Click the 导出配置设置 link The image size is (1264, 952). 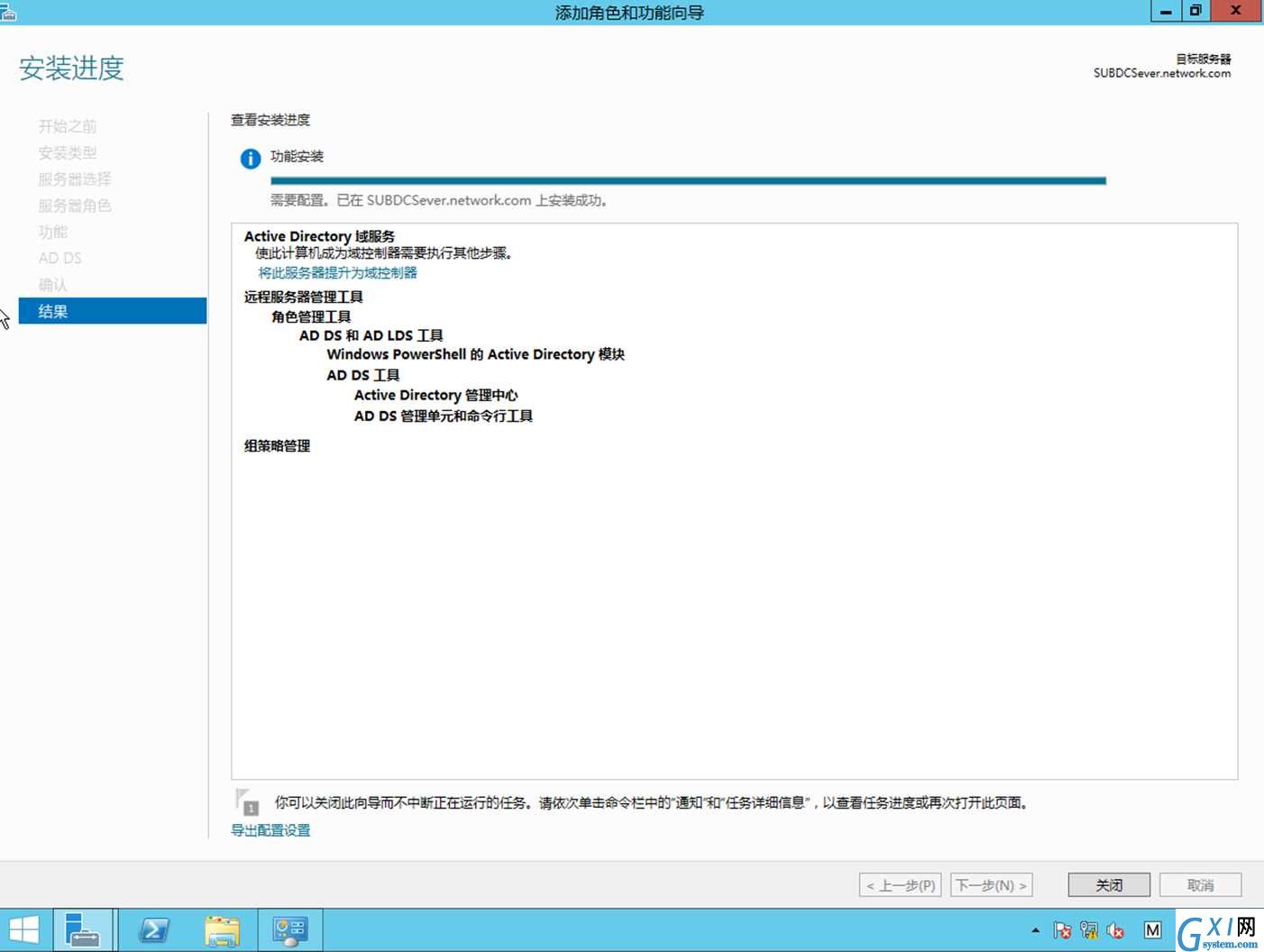coord(270,830)
